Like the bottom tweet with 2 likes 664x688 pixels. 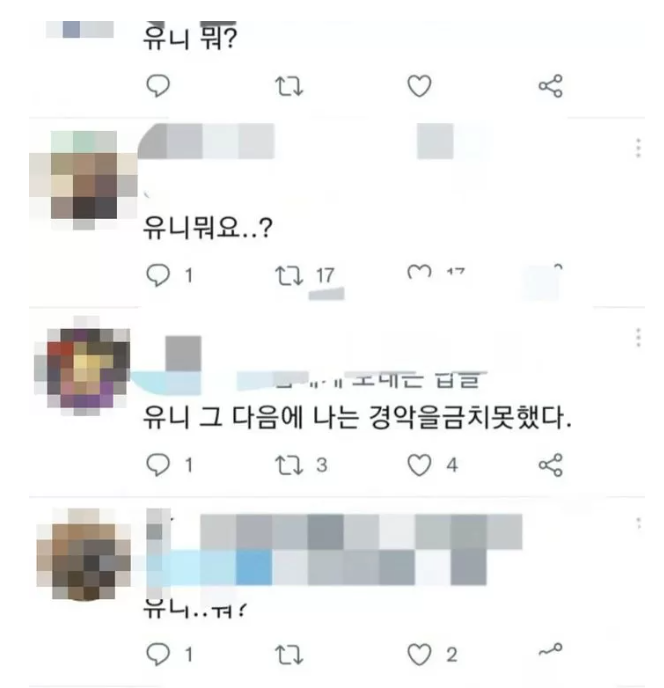(x=420, y=655)
